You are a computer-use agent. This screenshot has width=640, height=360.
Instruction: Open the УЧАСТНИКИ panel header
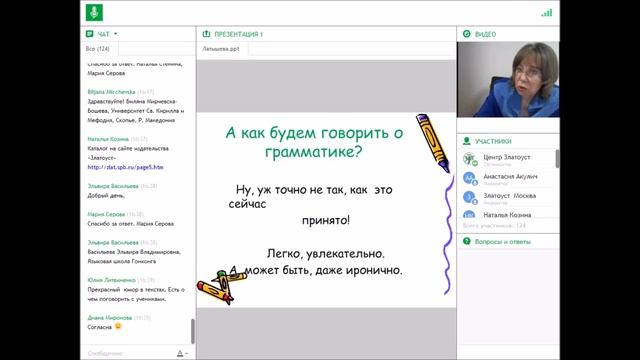click(x=493, y=142)
